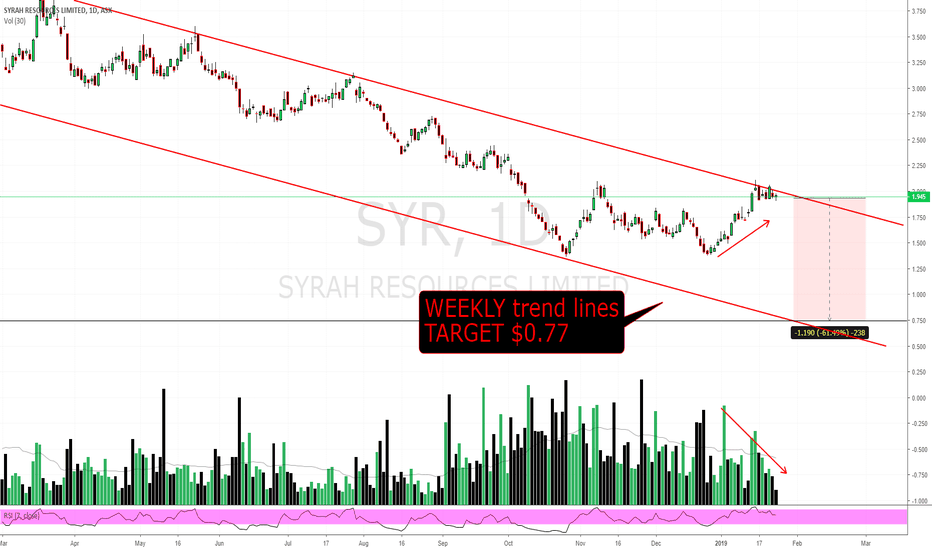Screen dimensions: 932x550
Task: Click the 0.250 price axis label
Action: pyautogui.click(x=918, y=372)
